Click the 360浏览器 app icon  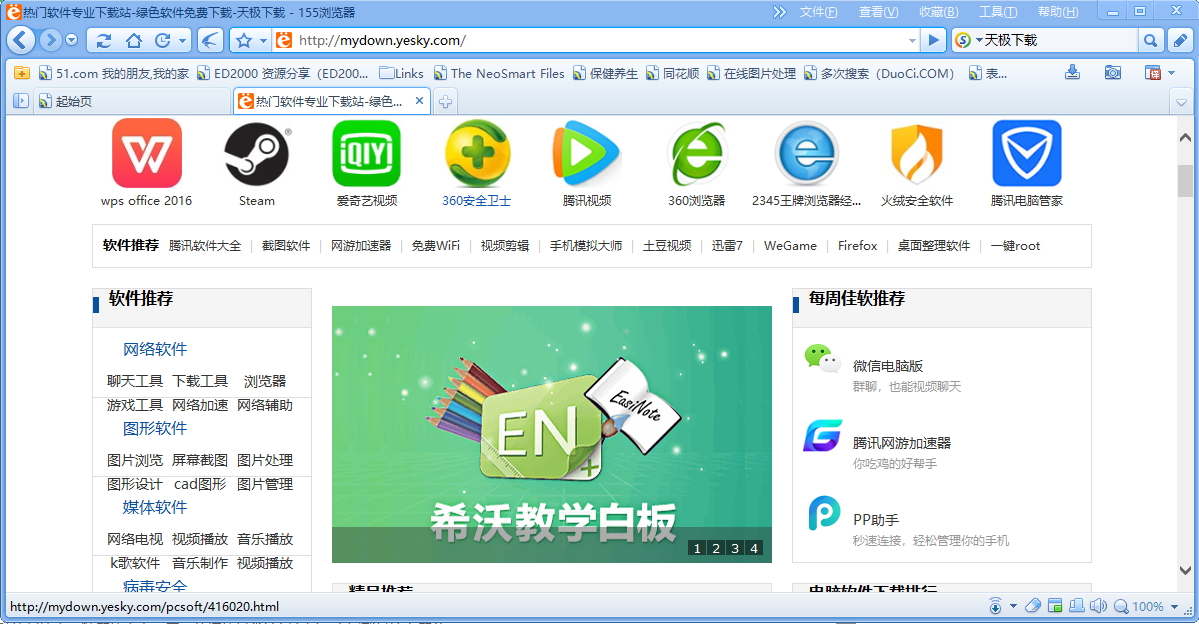(x=697, y=153)
